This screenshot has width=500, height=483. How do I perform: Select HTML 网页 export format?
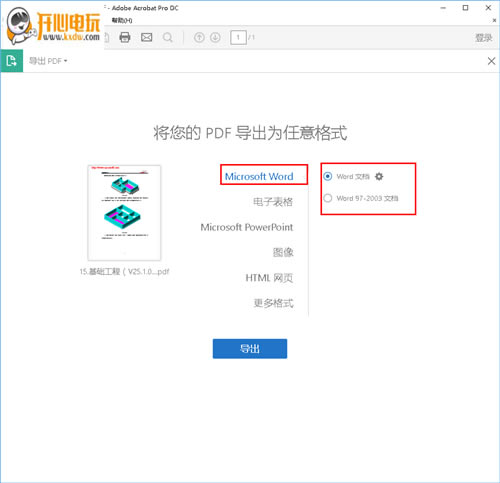click(x=269, y=278)
